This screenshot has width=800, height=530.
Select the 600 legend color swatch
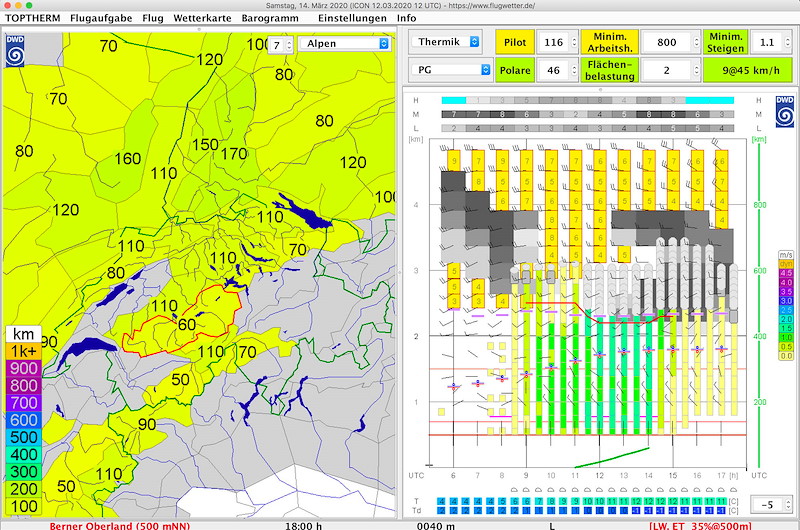(x=24, y=420)
